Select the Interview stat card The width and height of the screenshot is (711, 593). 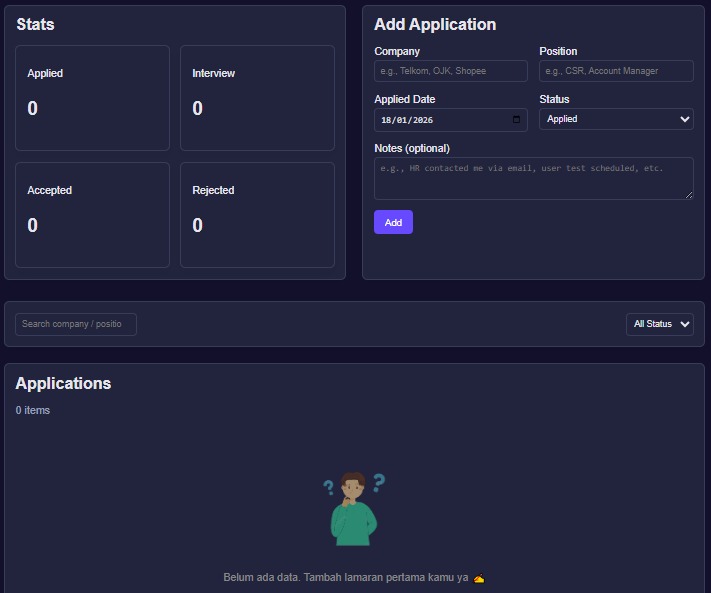[x=258, y=98]
